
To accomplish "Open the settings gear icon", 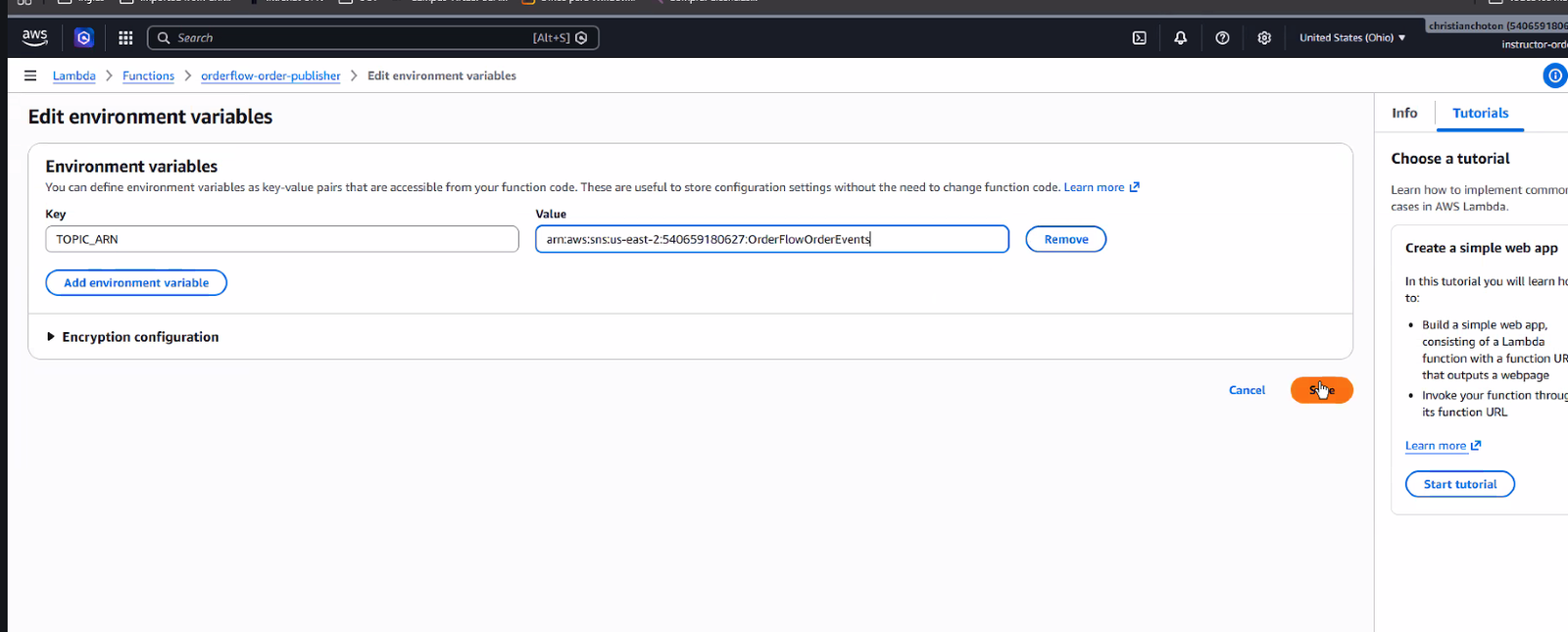I will [x=1264, y=38].
